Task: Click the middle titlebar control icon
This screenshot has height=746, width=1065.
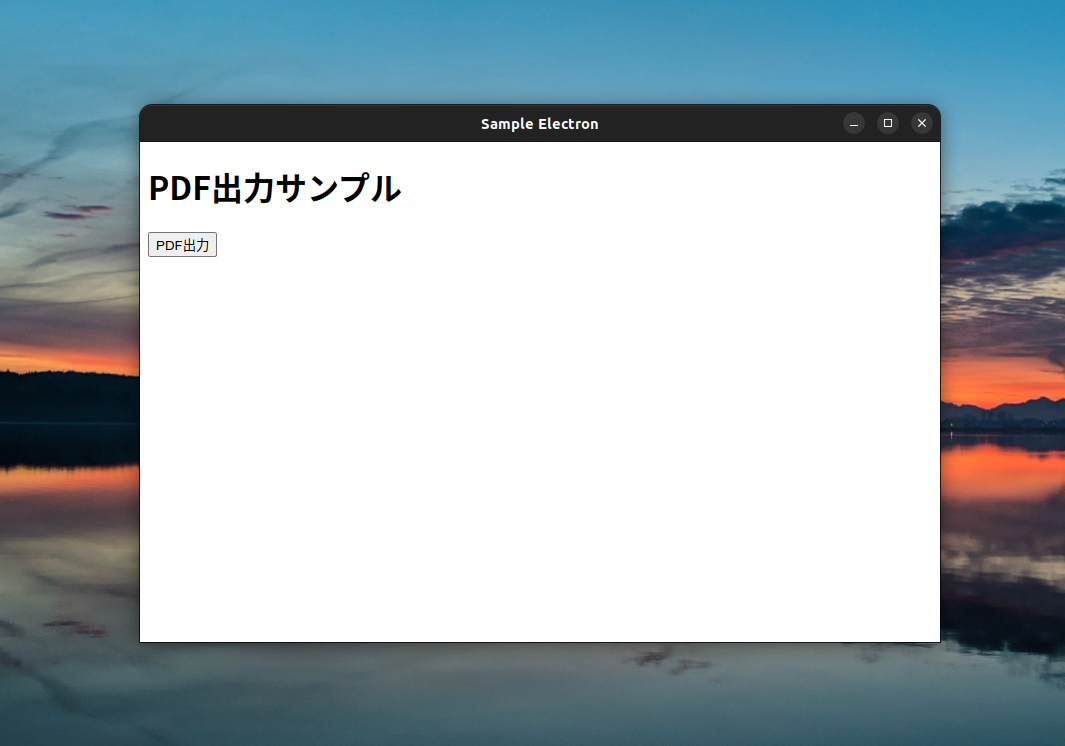Action: (x=888, y=123)
